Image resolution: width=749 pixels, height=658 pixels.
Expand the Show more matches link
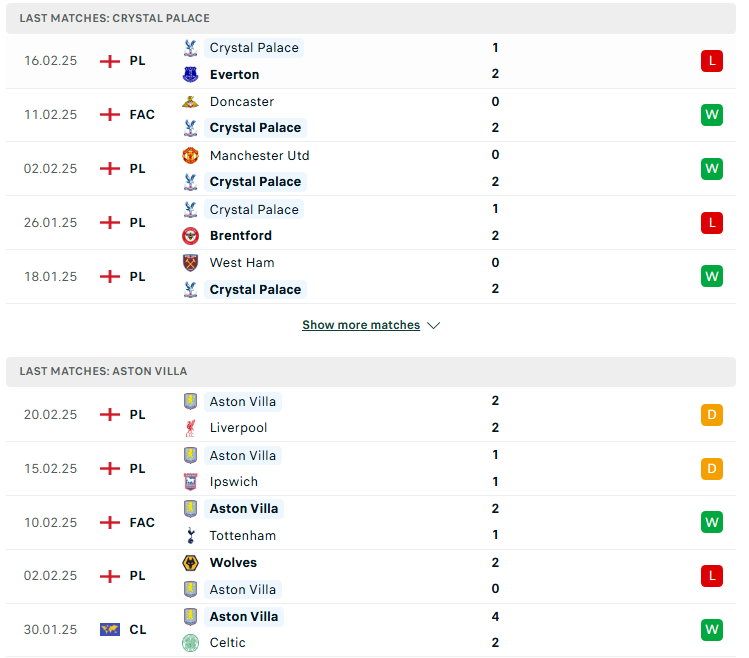[x=361, y=325]
